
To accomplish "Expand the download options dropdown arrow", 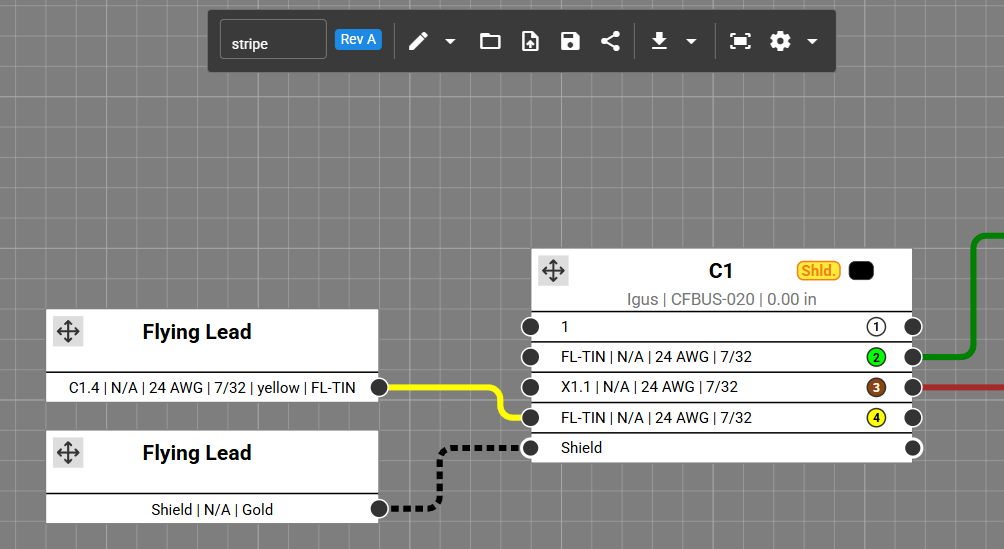I will (x=691, y=41).
